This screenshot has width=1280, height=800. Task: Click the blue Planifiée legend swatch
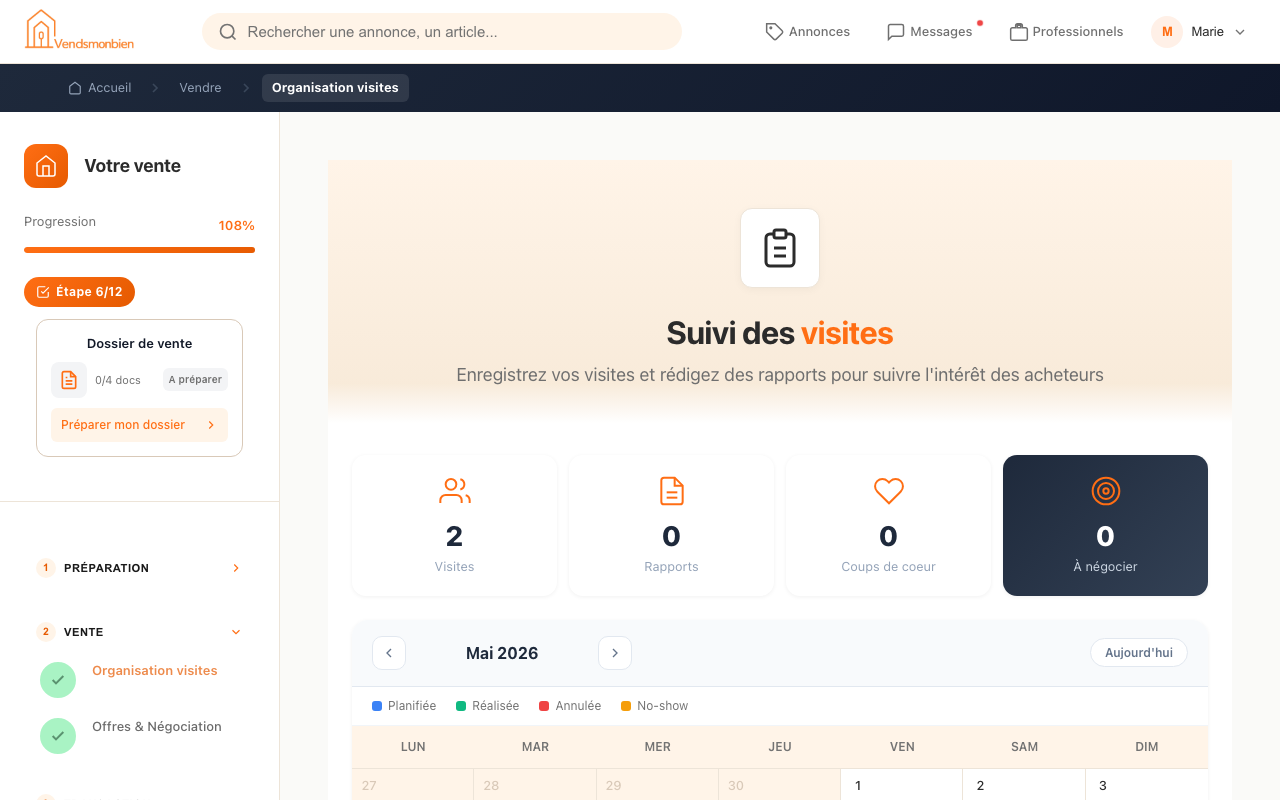coord(377,706)
